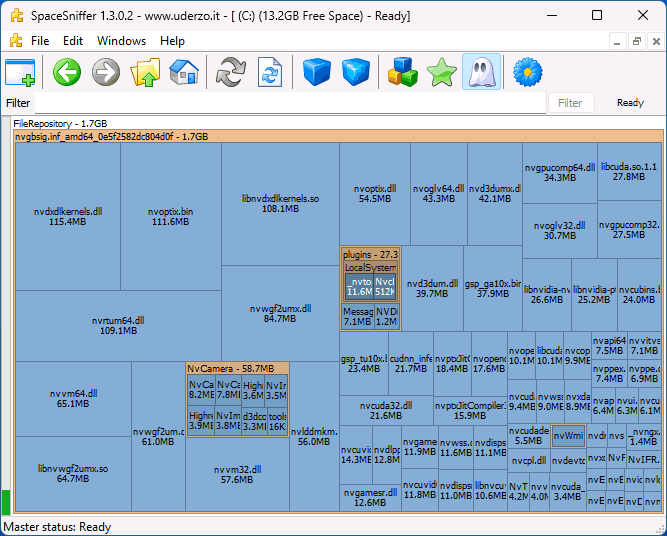This screenshot has height=536, width=667.
Task: Click the green star icon
Action: [x=441, y=73]
